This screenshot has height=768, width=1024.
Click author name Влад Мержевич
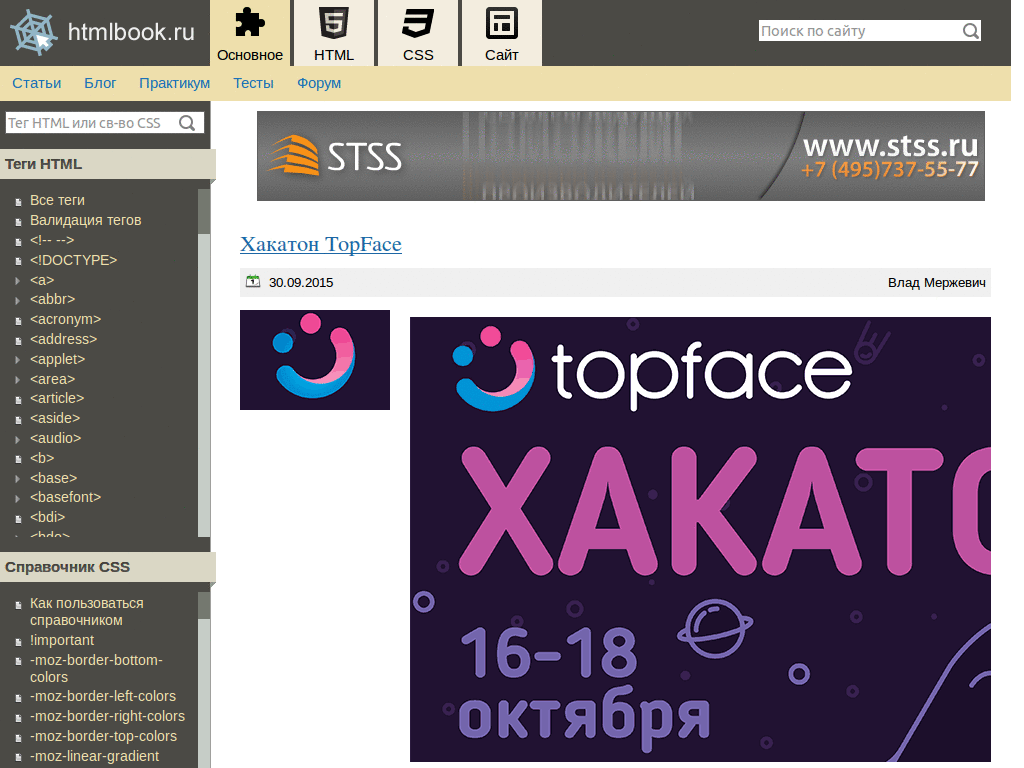[936, 282]
